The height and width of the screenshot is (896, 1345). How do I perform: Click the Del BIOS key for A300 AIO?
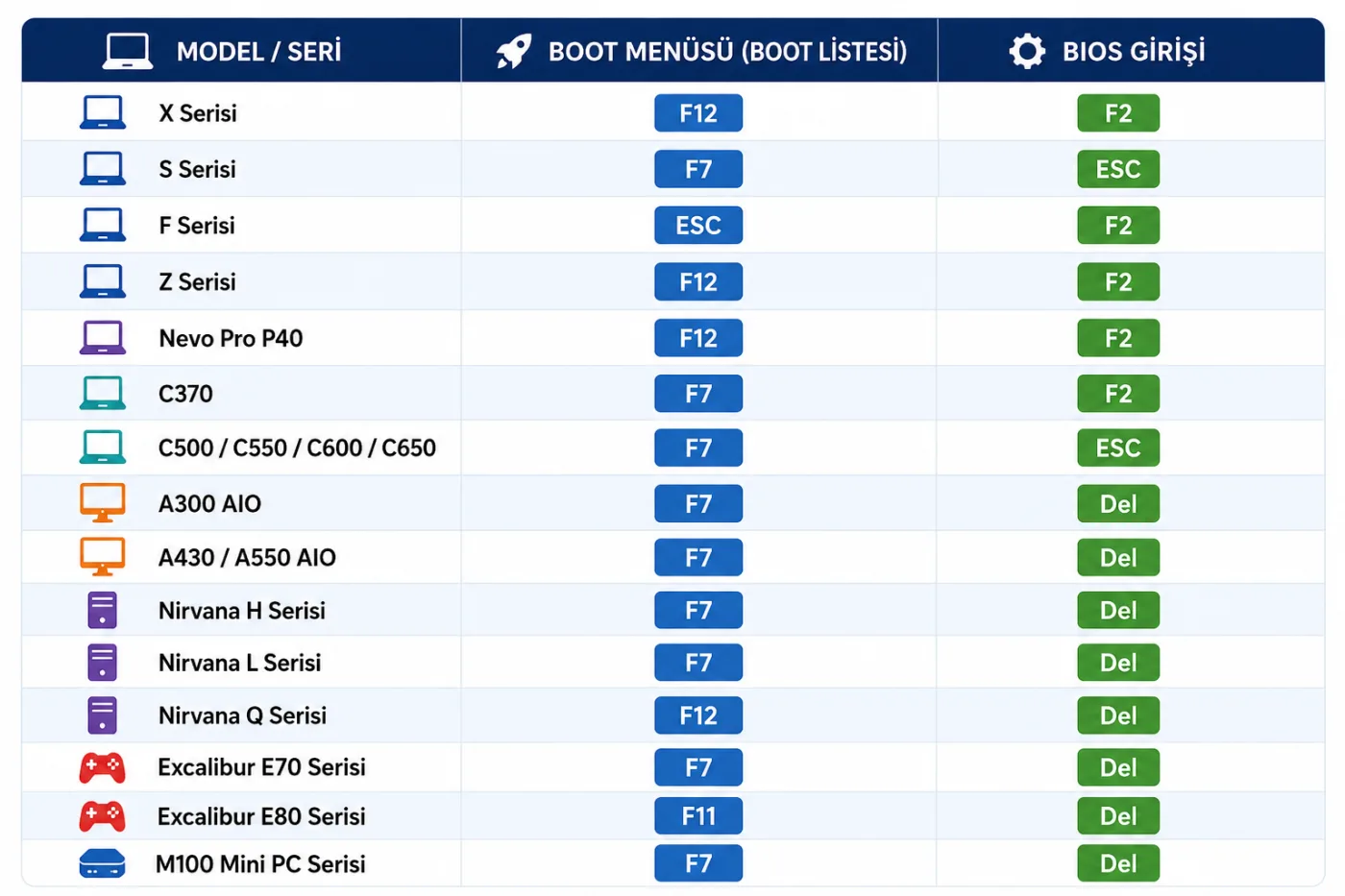pos(1118,503)
